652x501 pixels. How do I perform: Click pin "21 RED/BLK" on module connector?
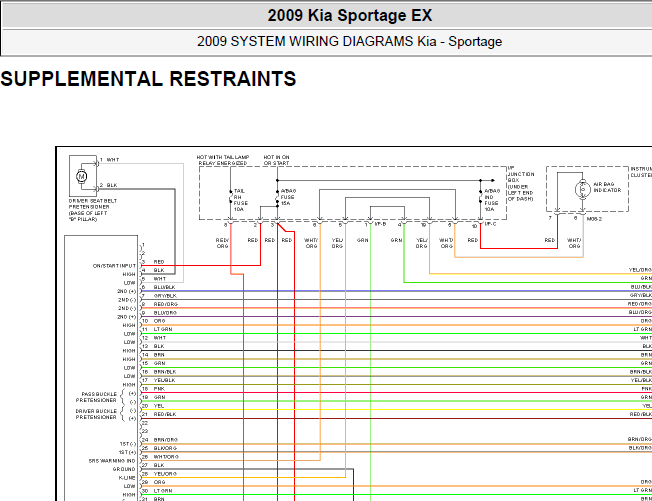point(159,415)
